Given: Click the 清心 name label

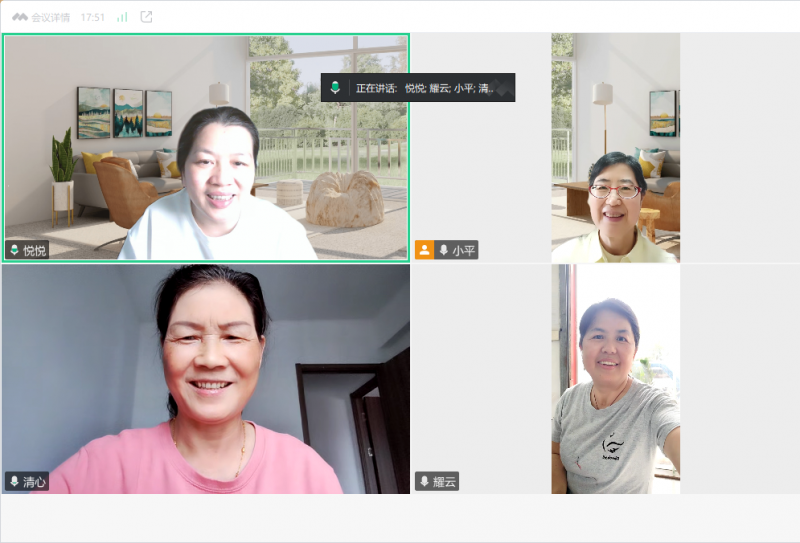Looking at the screenshot, I should pos(35,481).
